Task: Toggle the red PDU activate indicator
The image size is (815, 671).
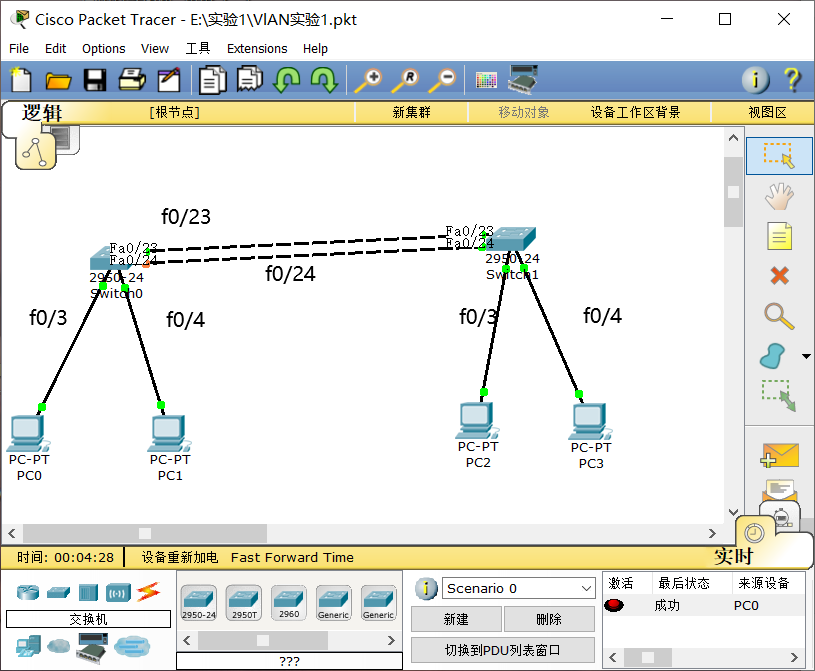Action: 614,605
